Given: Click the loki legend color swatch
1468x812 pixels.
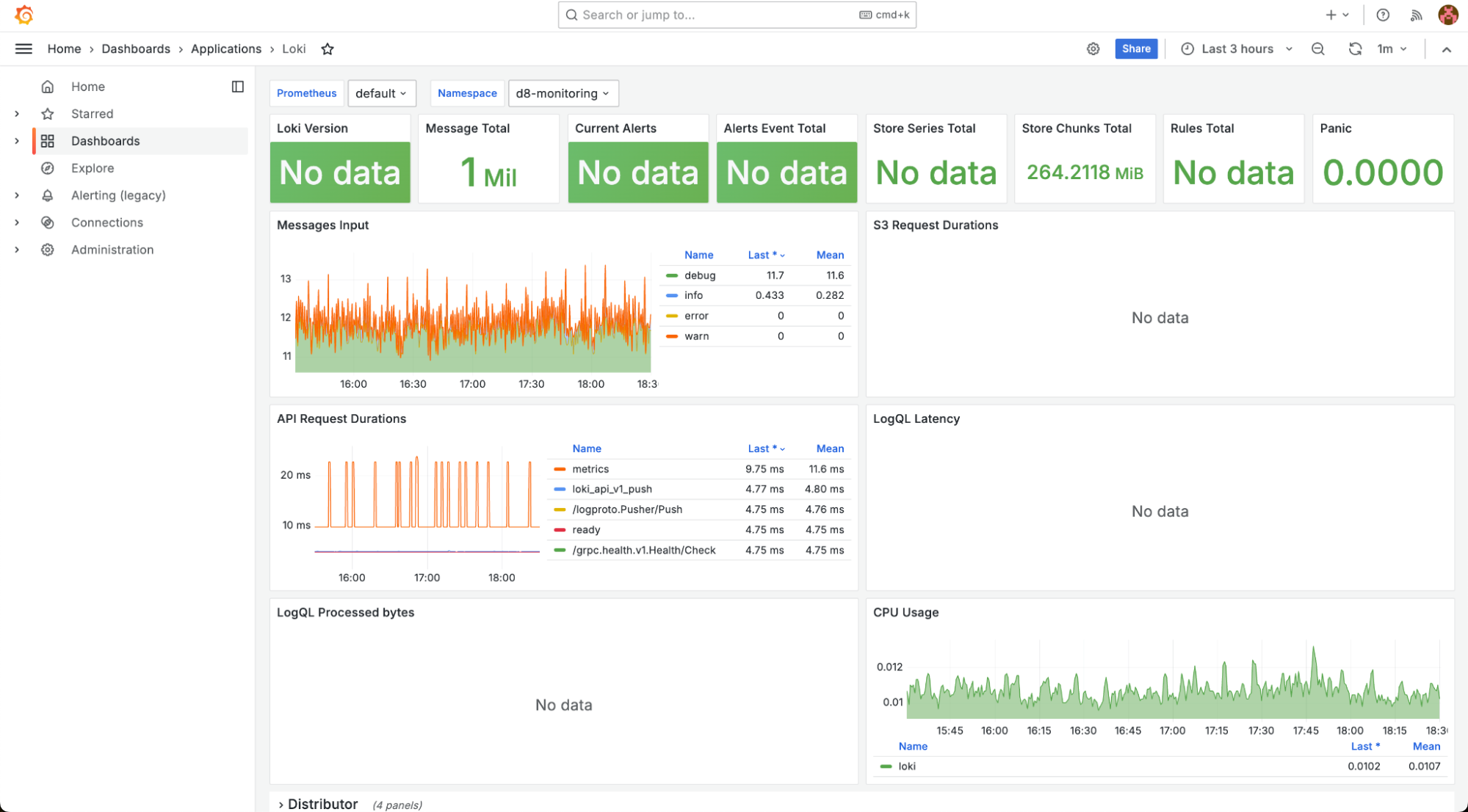Looking at the screenshot, I should click(886, 766).
